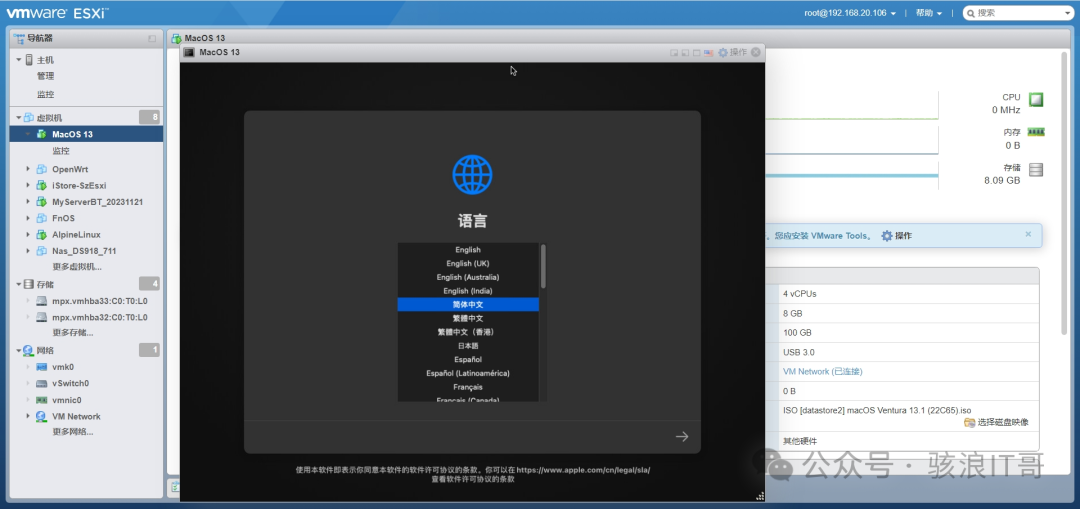1080x509 pixels.
Task: Open console actions gear (操作) in title bar
Action: [x=732, y=52]
